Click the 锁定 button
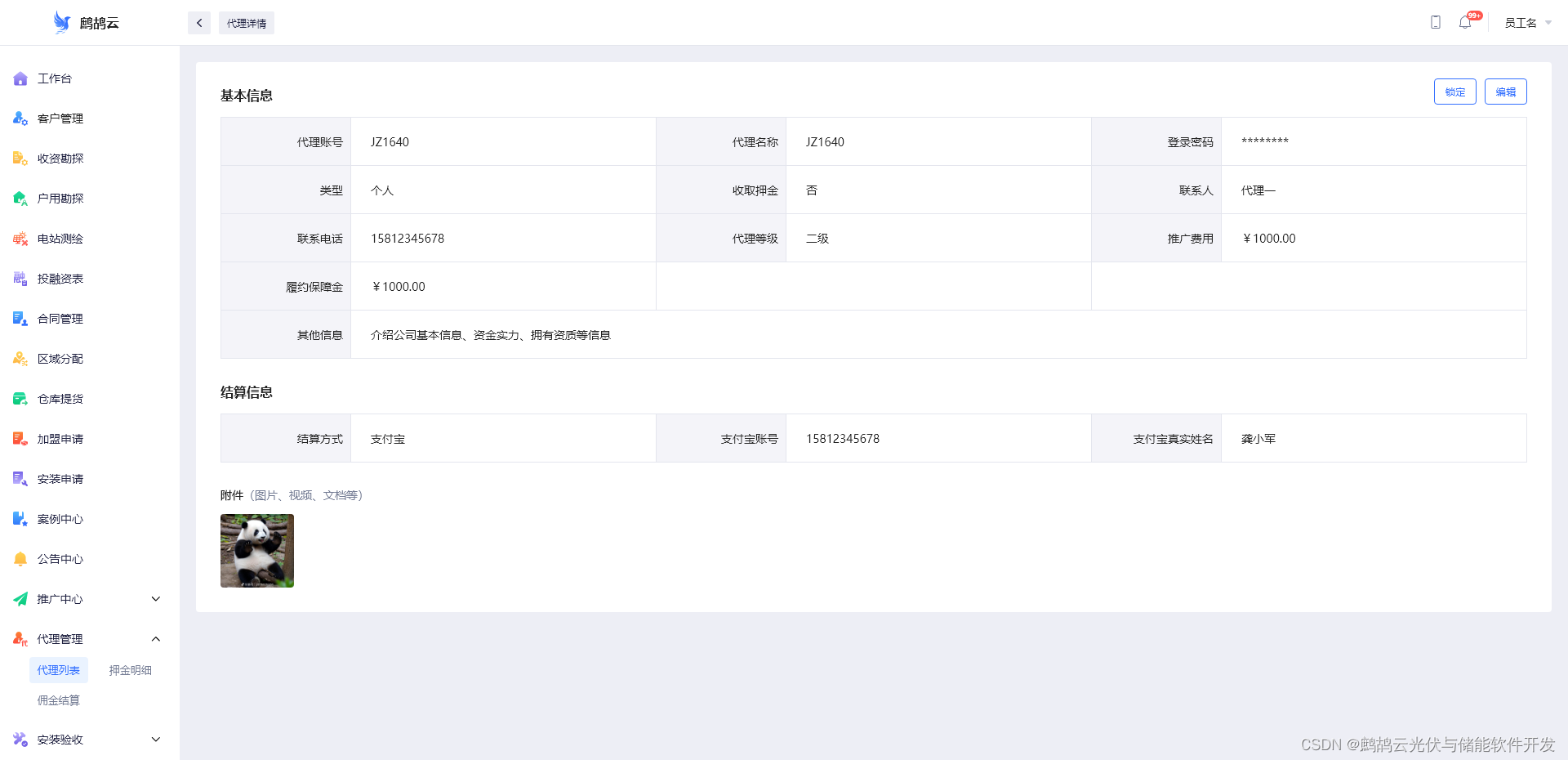Screen dimensions: 1568x760 click(1455, 92)
